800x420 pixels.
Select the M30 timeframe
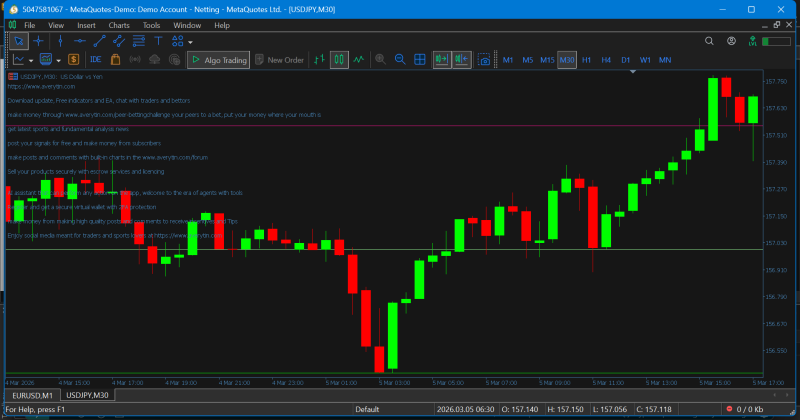[567, 60]
